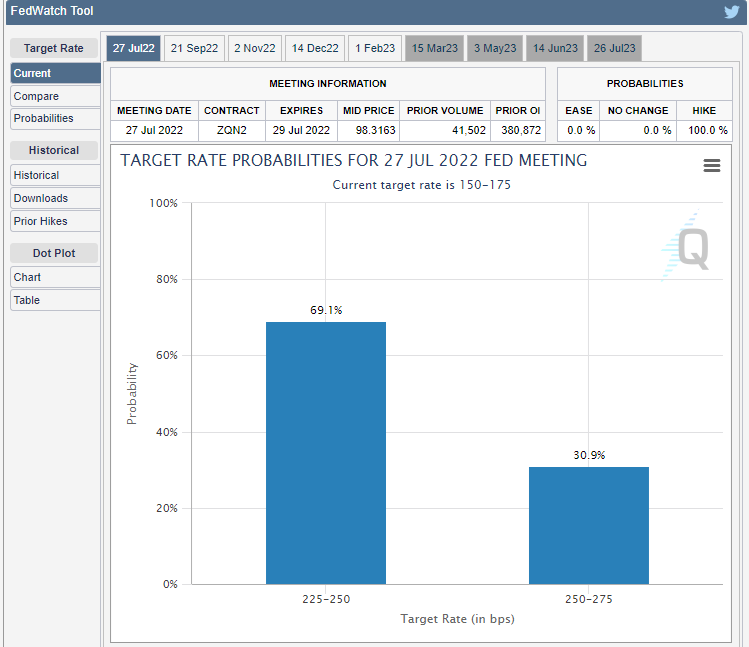
Task: View Prior Hikes in sidebar
Action: [55, 221]
